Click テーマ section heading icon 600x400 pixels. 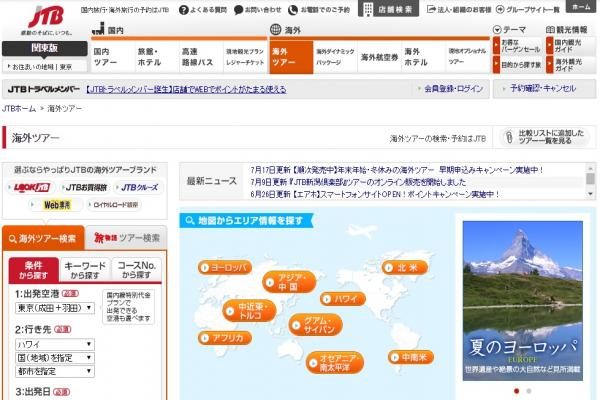tap(497, 30)
